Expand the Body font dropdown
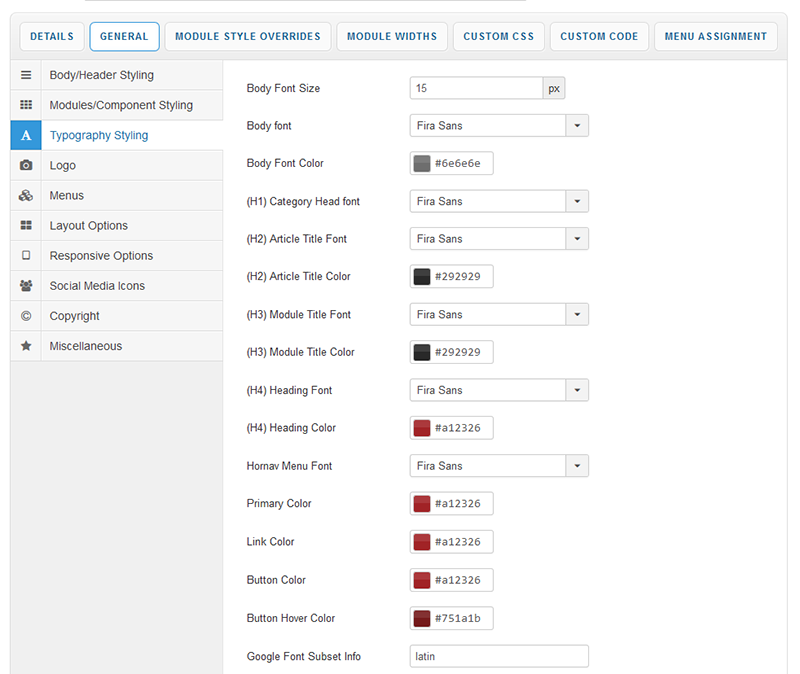The height and width of the screenshot is (674, 800). (x=577, y=126)
